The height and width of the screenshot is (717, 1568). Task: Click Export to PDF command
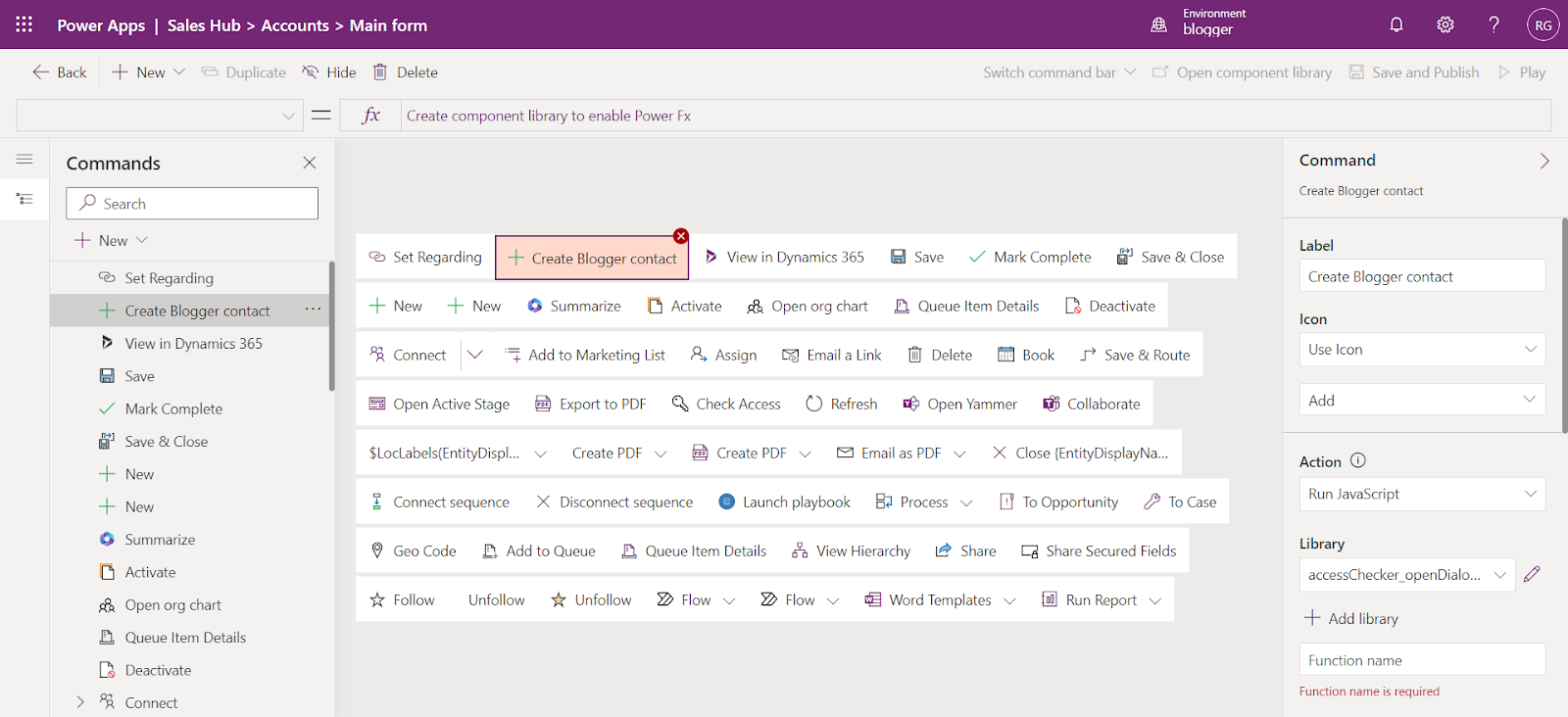point(591,405)
